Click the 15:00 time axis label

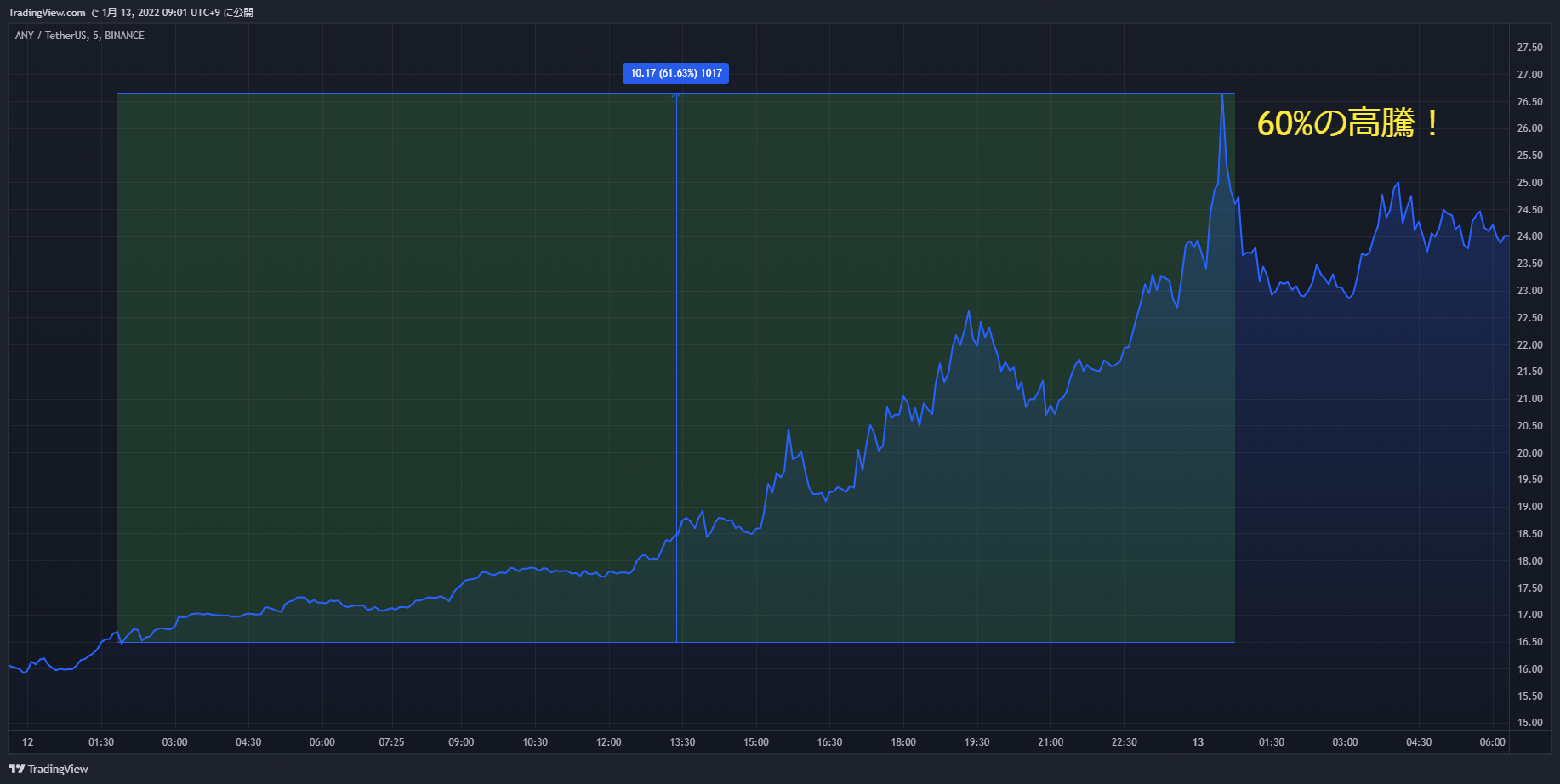(x=755, y=742)
